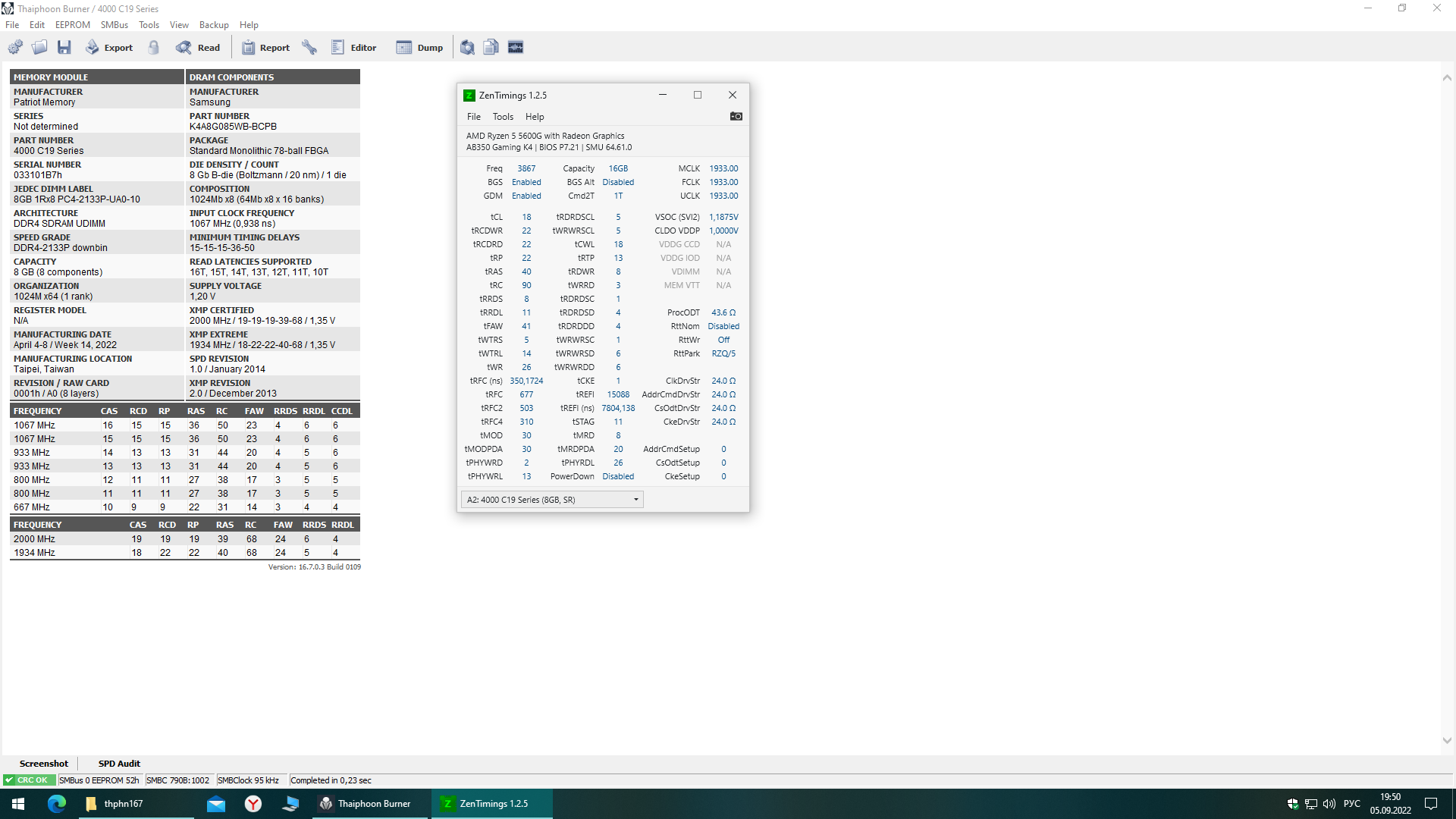Open the SPD Editor
The image size is (1456, 819).
pyautogui.click(x=353, y=47)
